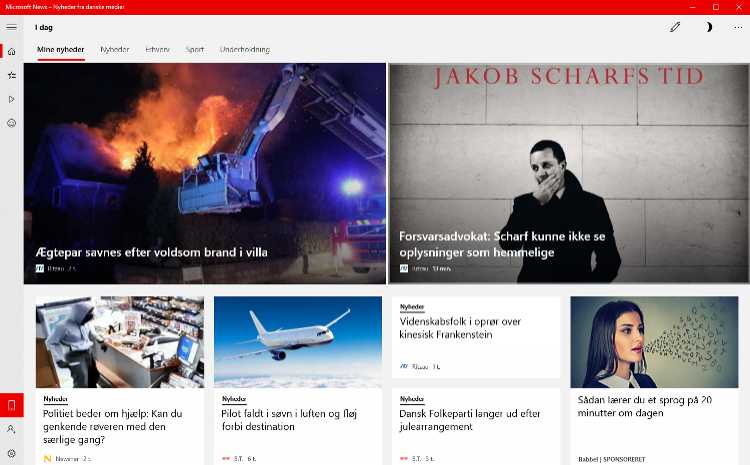Open the three-dot more options menu
The width and height of the screenshot is (750, 465).
pos(738,27)
